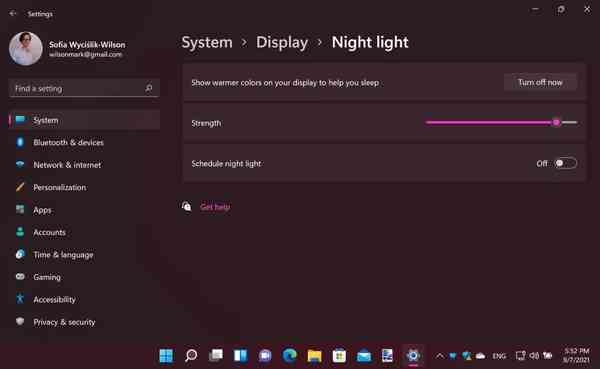Go to Display breadcrumb
The image size is (600, 369).
(x=282, y=42)
